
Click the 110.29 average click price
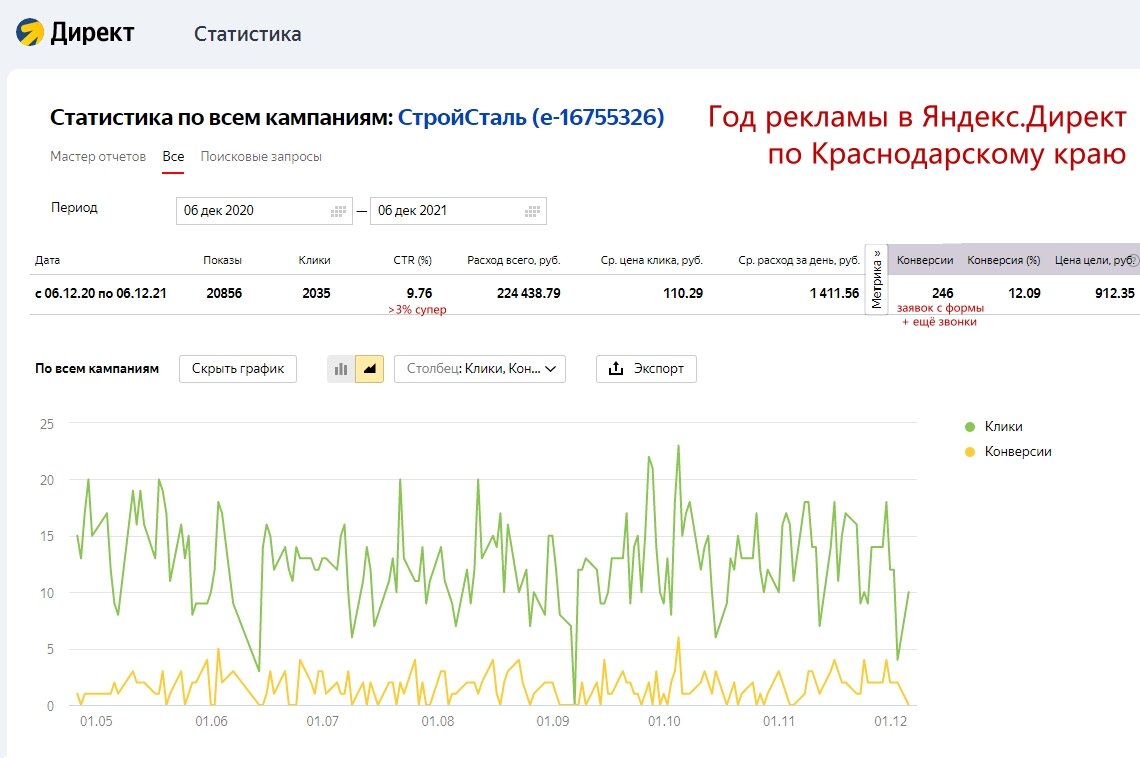[683, 294]
